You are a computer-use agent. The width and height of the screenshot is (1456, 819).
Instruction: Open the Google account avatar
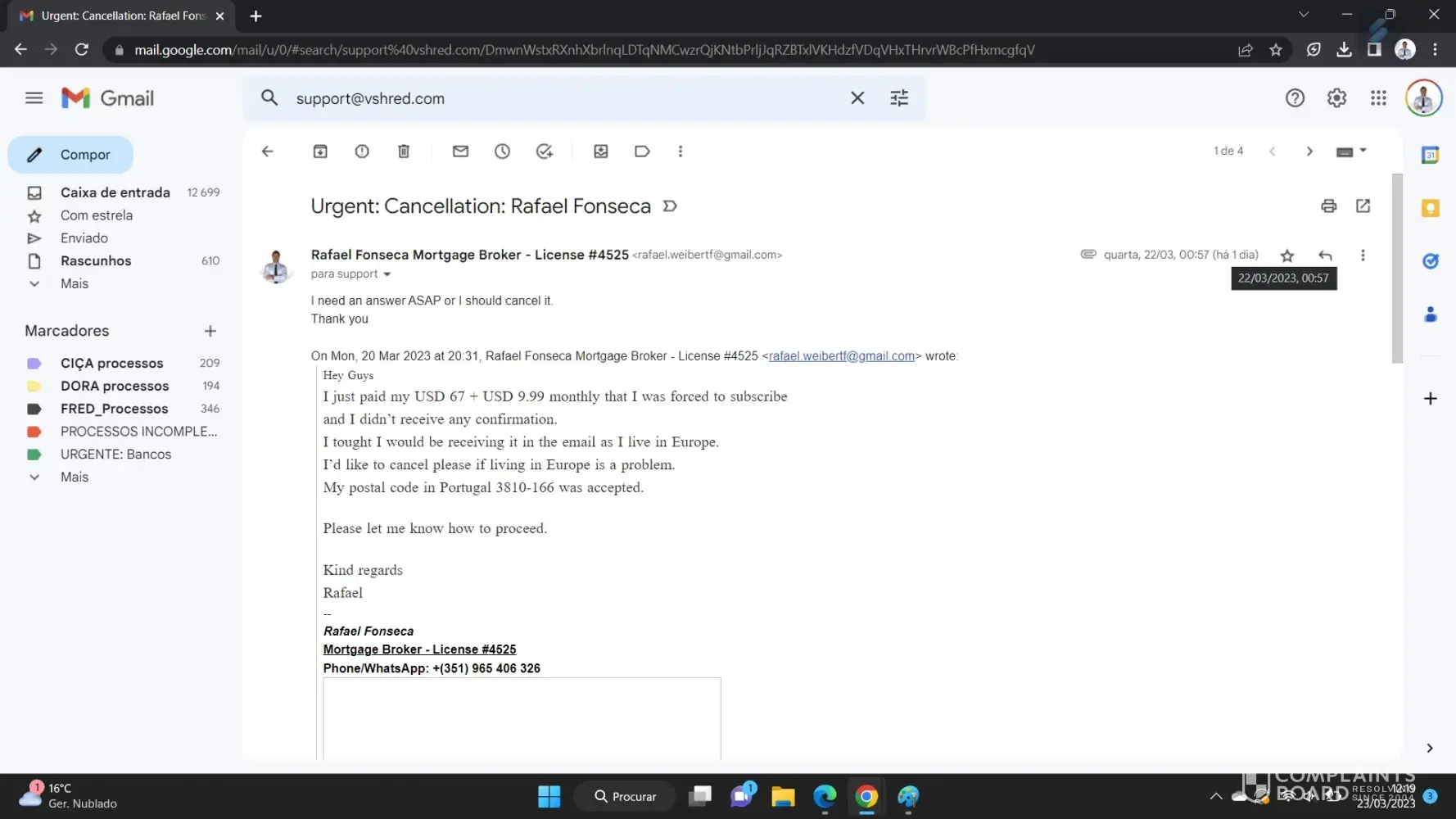(x=1423, y=98)
